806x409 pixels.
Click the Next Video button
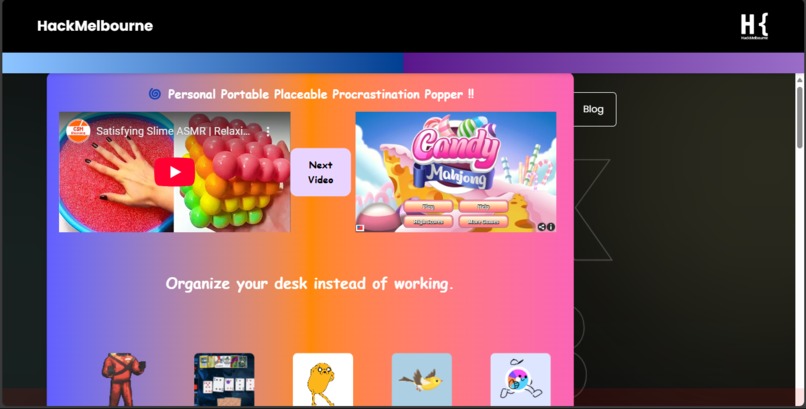(321, 172)
